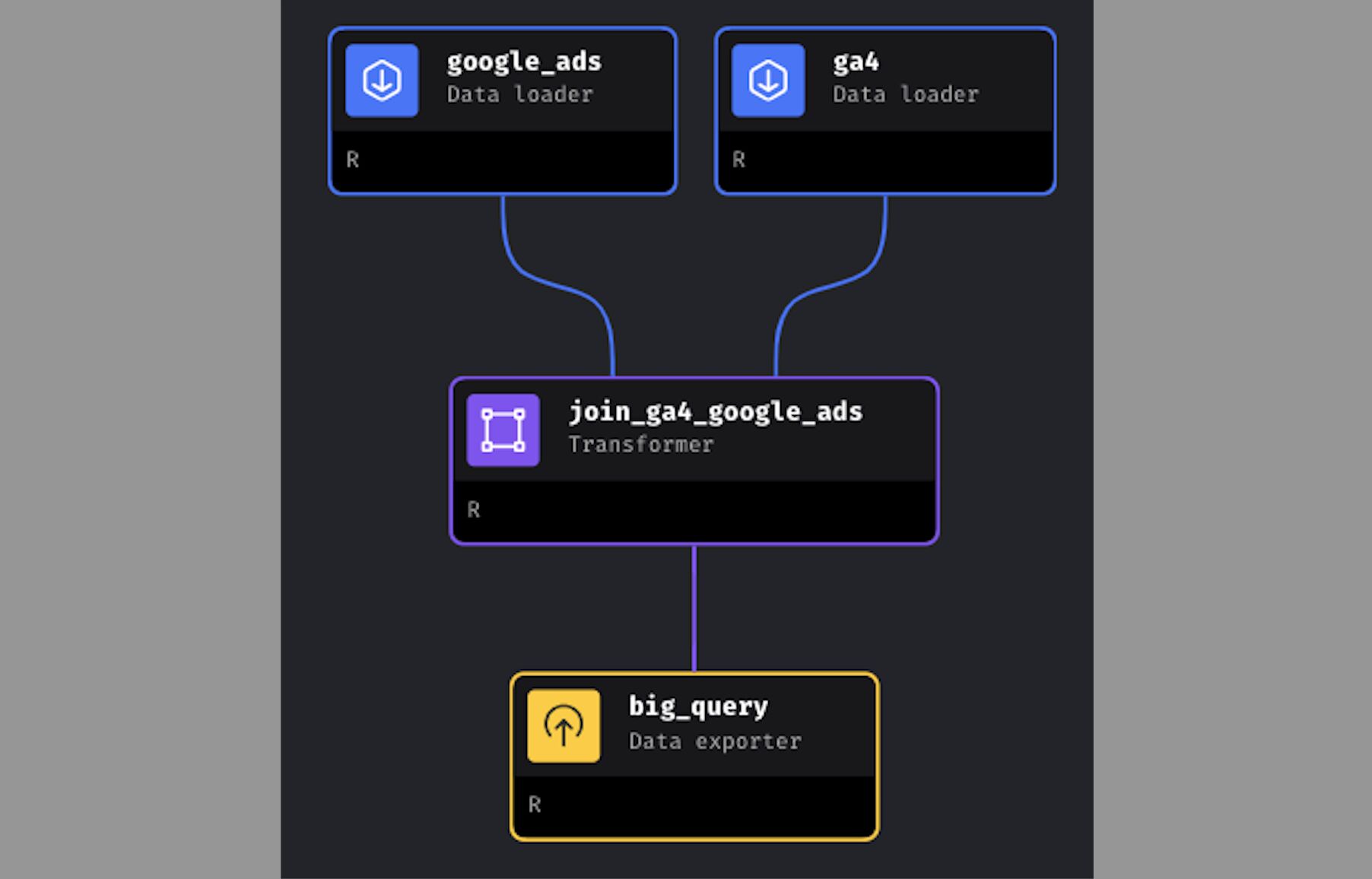Click the join_ga4_google_ads transformer icon
Image resolution: width=1372 pixels, height=879 pixels.
point(503,430)
